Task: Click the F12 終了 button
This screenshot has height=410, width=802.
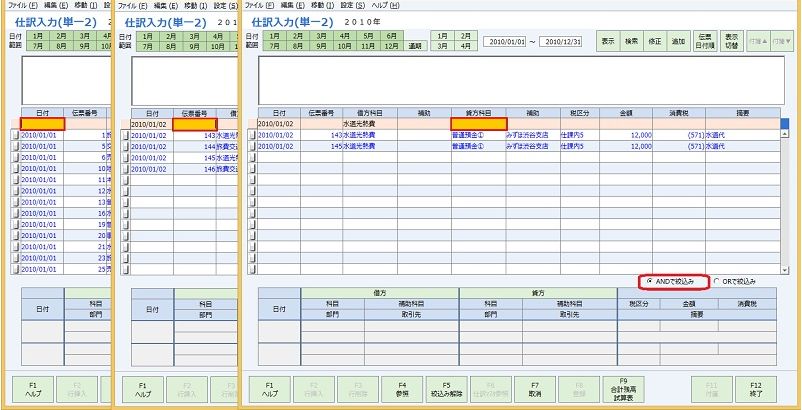Action: (x=756, y=390)
